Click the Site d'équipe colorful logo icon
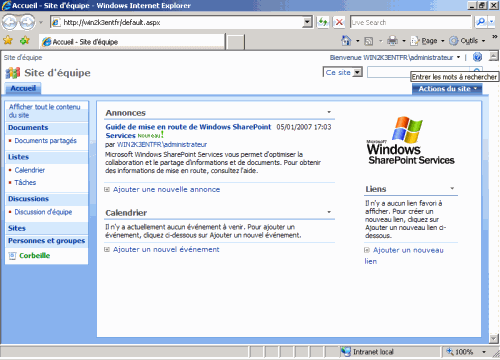 13,73
